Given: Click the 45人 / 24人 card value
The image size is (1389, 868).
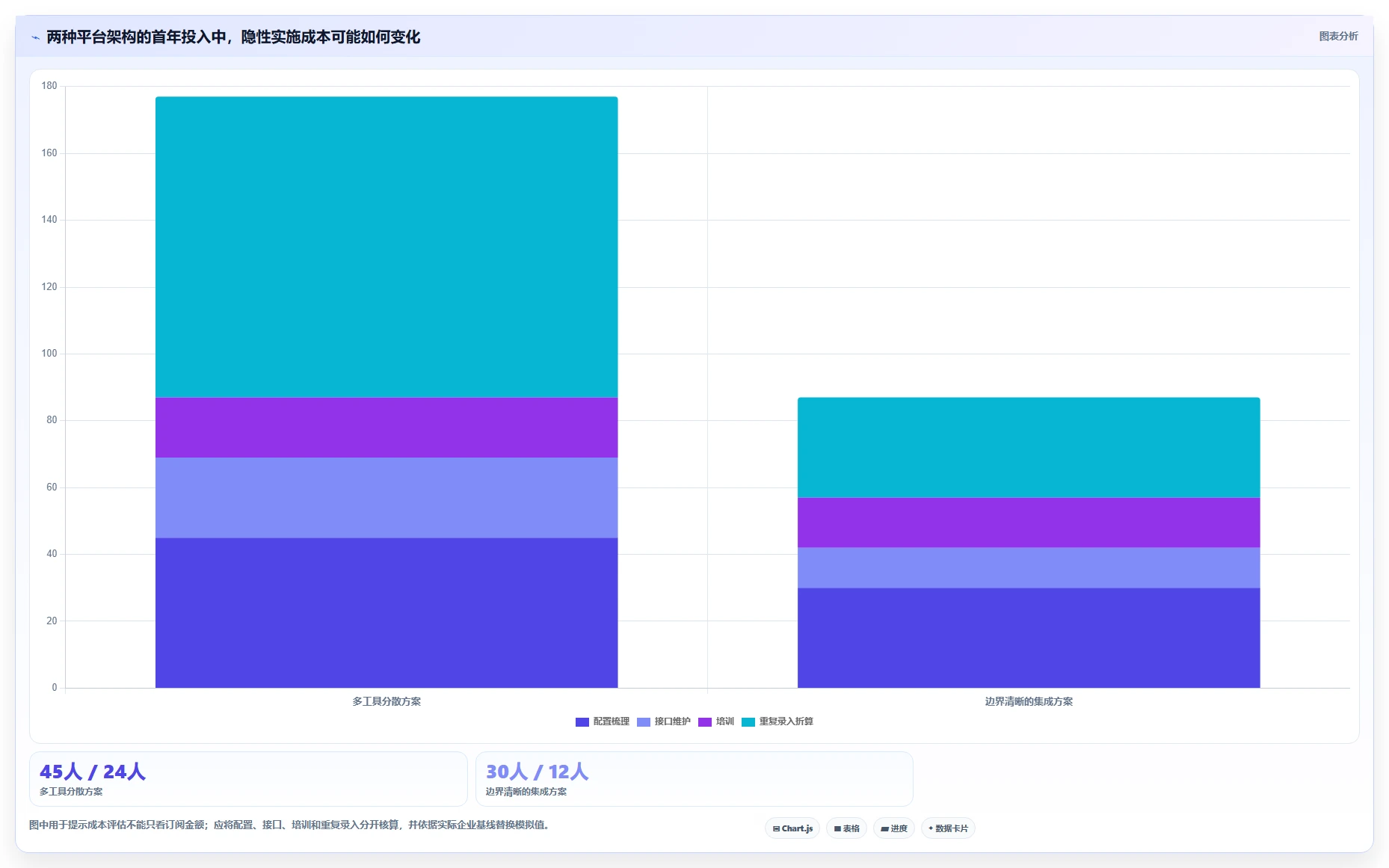Looking at the screenshot, I should tap(93, 772).
